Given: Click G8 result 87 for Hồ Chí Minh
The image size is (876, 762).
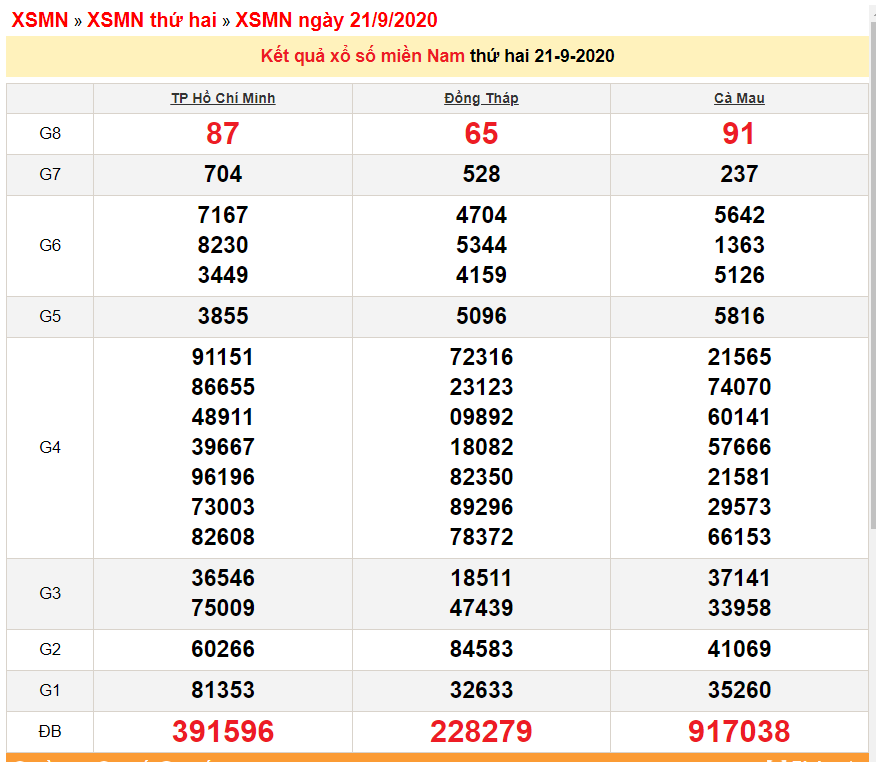Looking at the screenshot, I should click(x=223, y=133).
